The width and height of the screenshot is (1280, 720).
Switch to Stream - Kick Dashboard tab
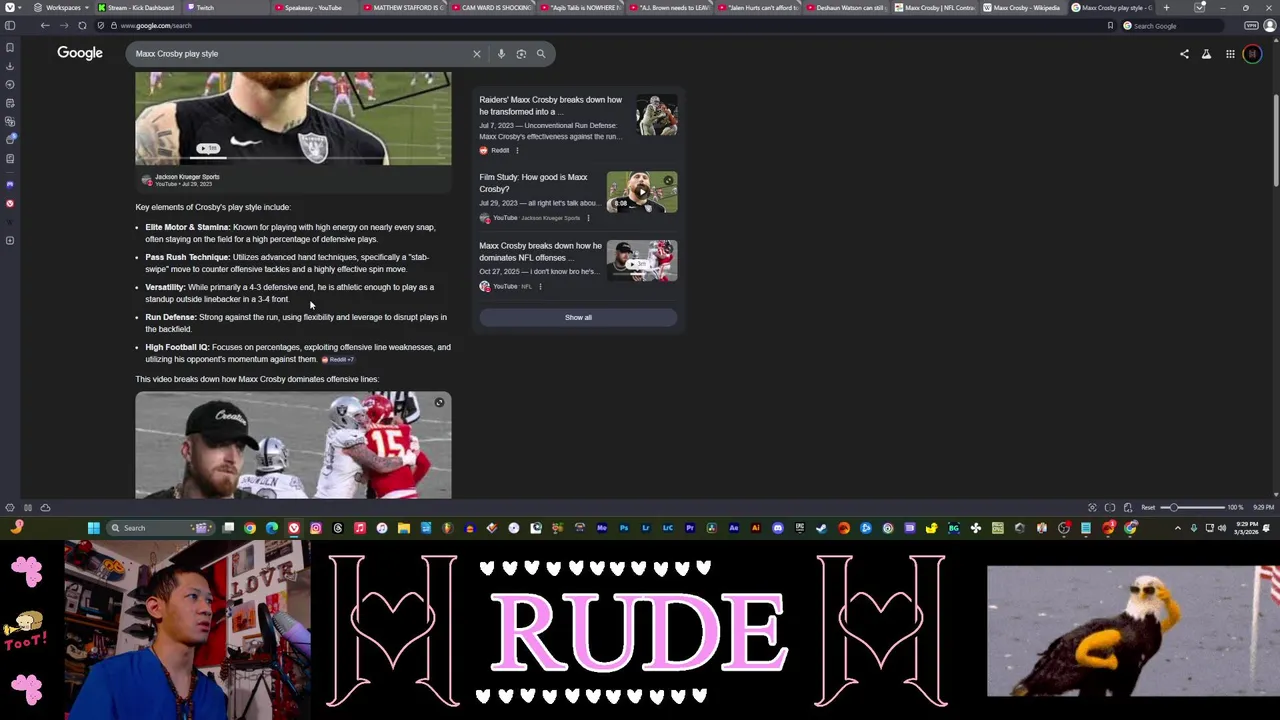coord(136,7)
